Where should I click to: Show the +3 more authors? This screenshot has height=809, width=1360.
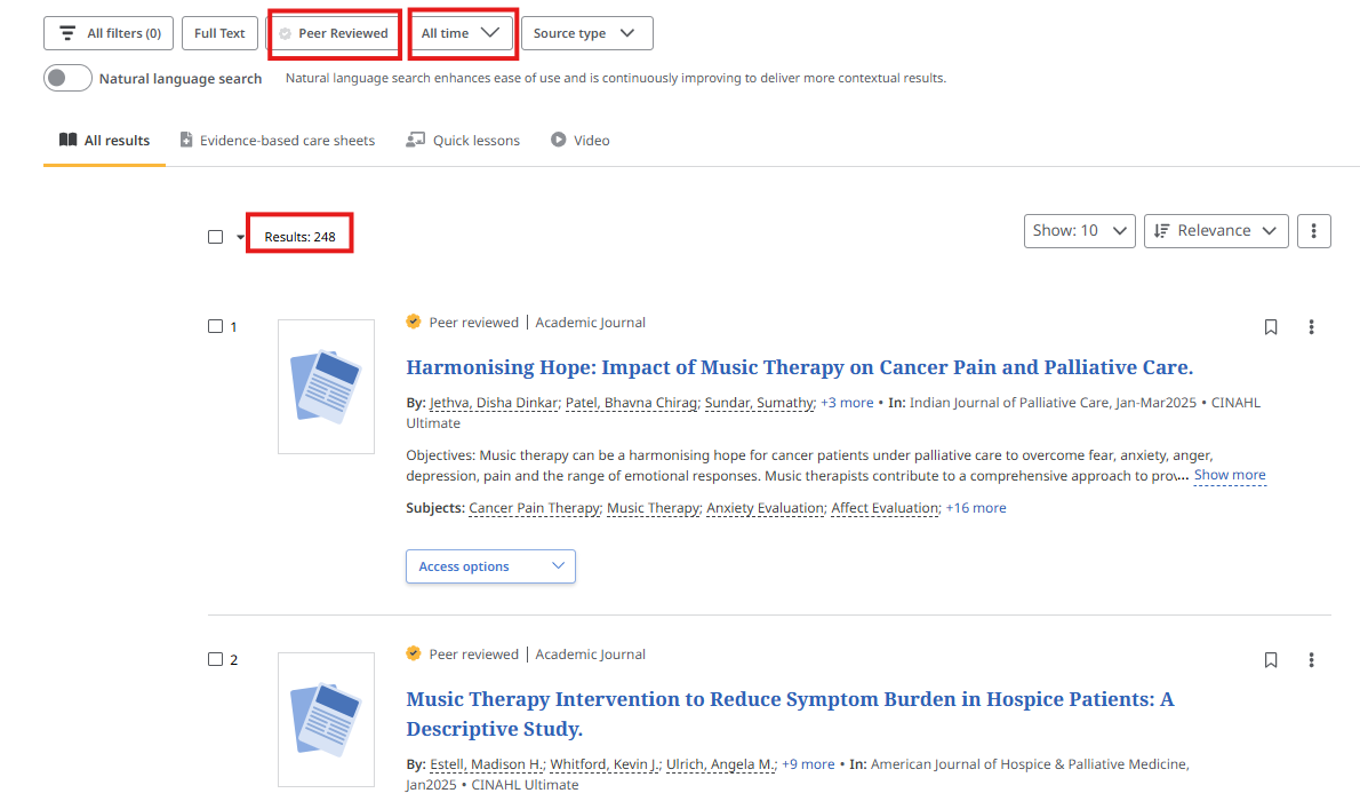(x=847, y=402)
